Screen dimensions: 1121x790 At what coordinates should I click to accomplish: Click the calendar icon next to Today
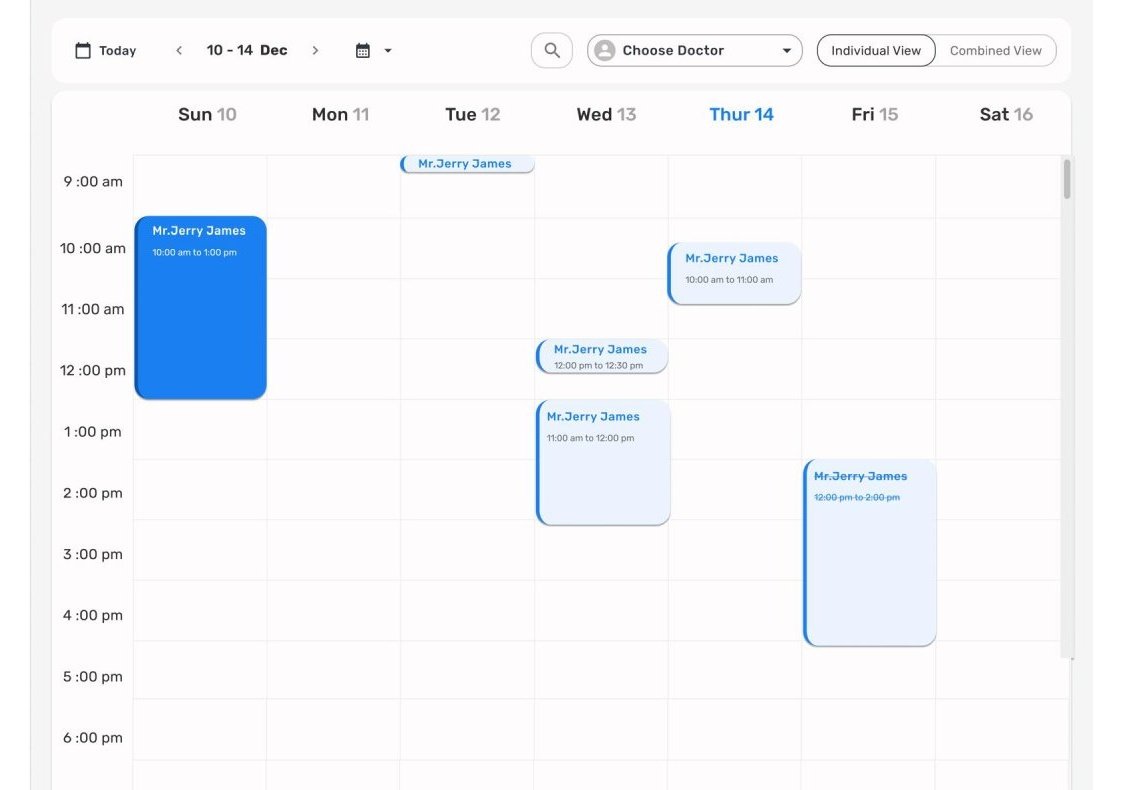pos(84,49)
